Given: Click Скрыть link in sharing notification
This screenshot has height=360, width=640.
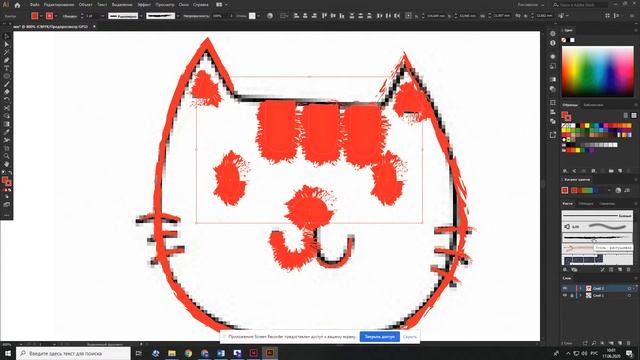Looking at the screenshot, I should pyautogui.click(x=409, y=337).
